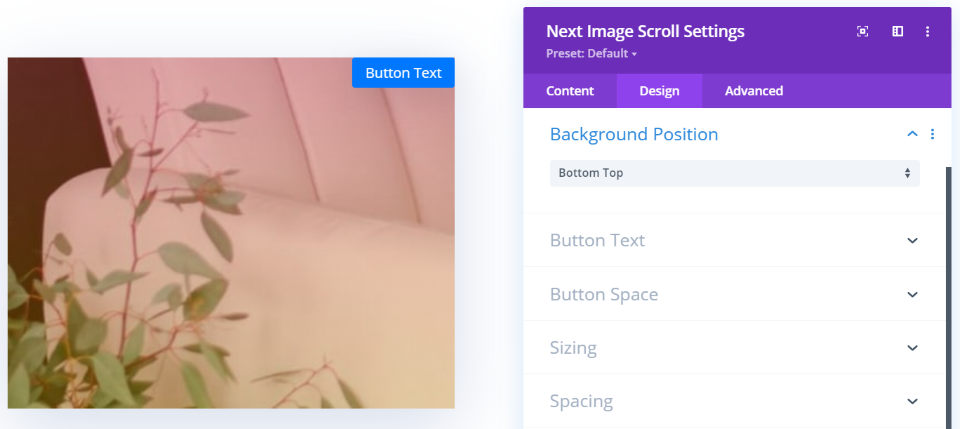Switch to the Content tab
Screen dimensions: 960x429
coord(570,91)
